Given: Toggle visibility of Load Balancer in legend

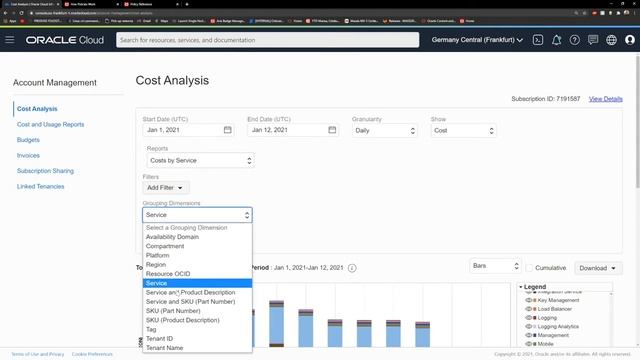Looking at the screenshot, I should 529,309.
